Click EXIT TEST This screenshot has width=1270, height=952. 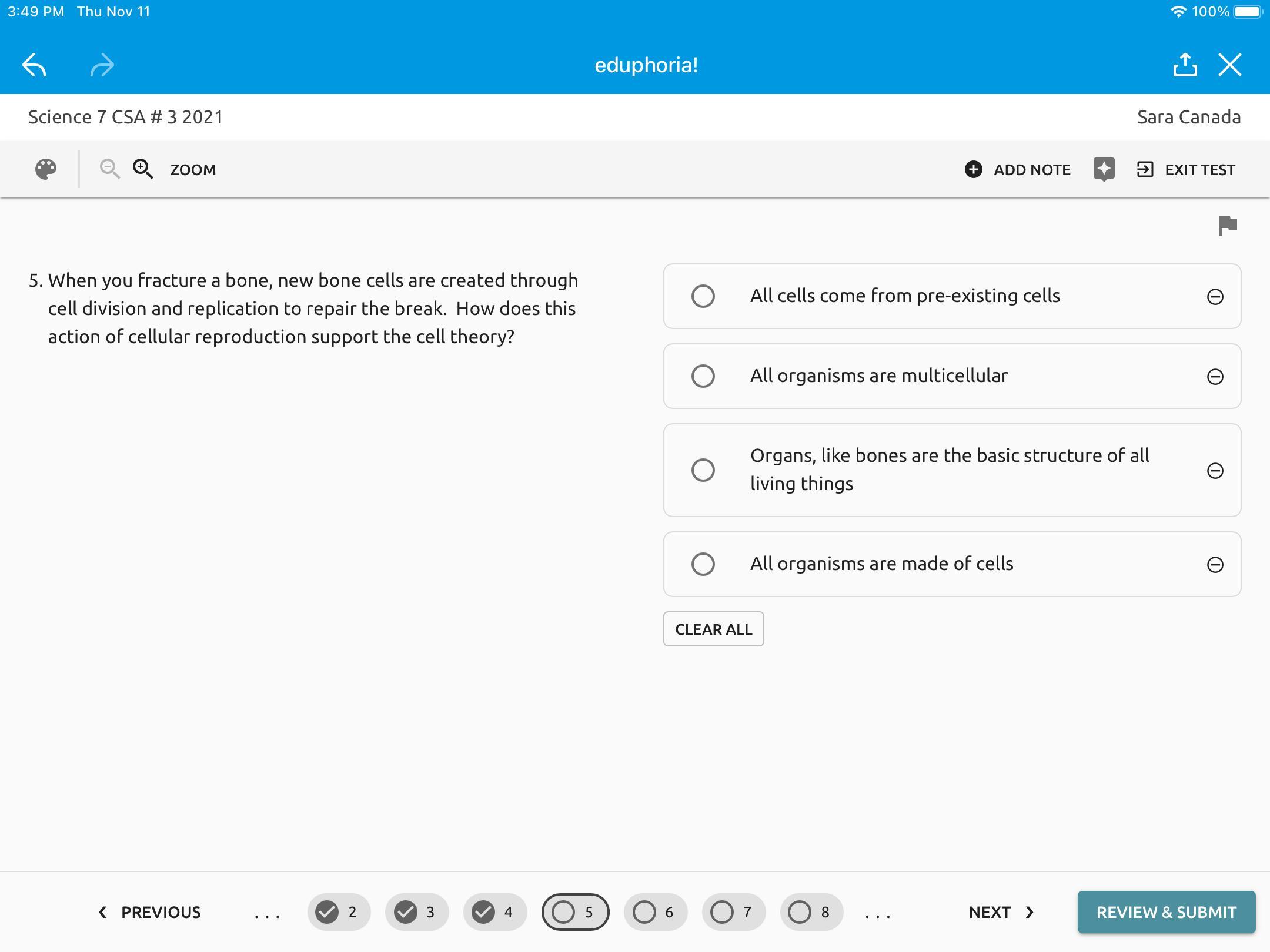(x=1187, y=170)
